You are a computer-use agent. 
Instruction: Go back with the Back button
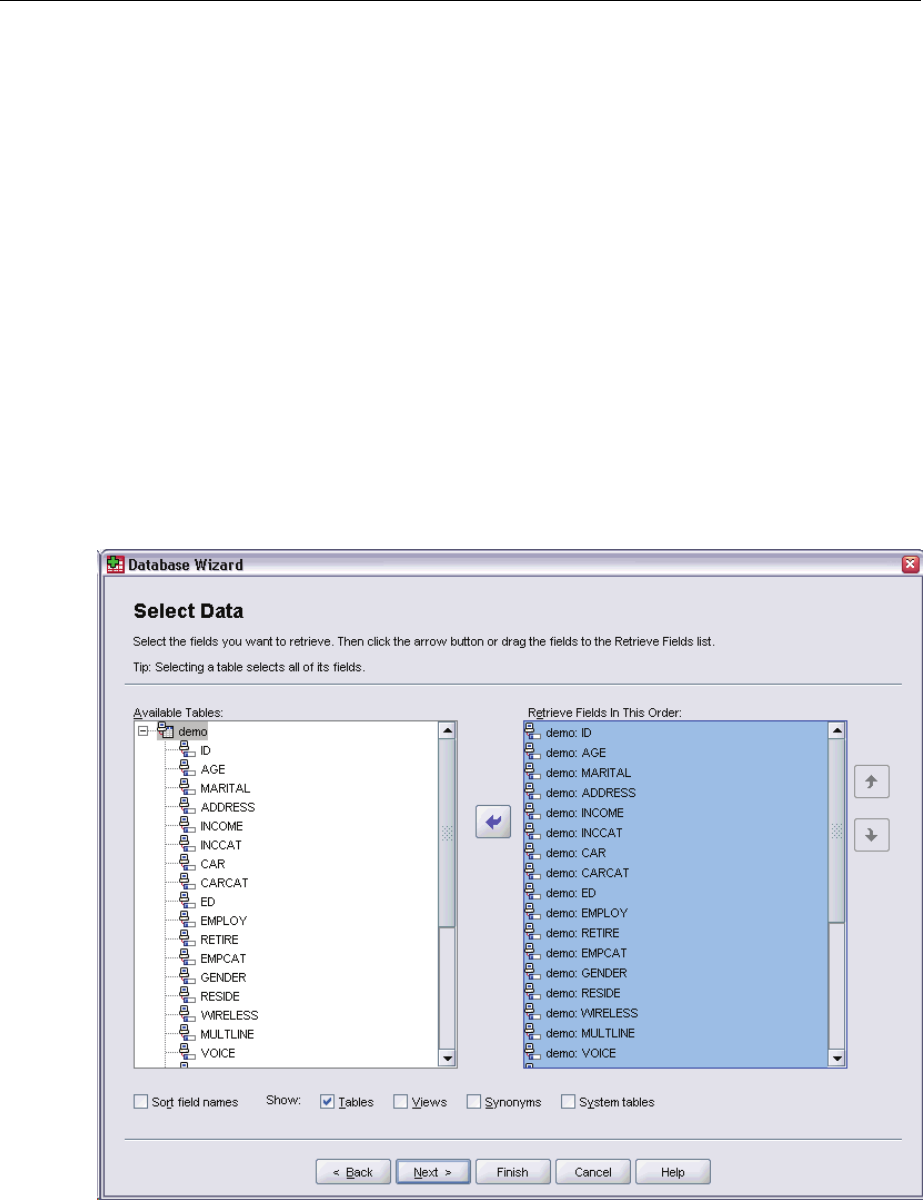click(x=353, y=1171)
